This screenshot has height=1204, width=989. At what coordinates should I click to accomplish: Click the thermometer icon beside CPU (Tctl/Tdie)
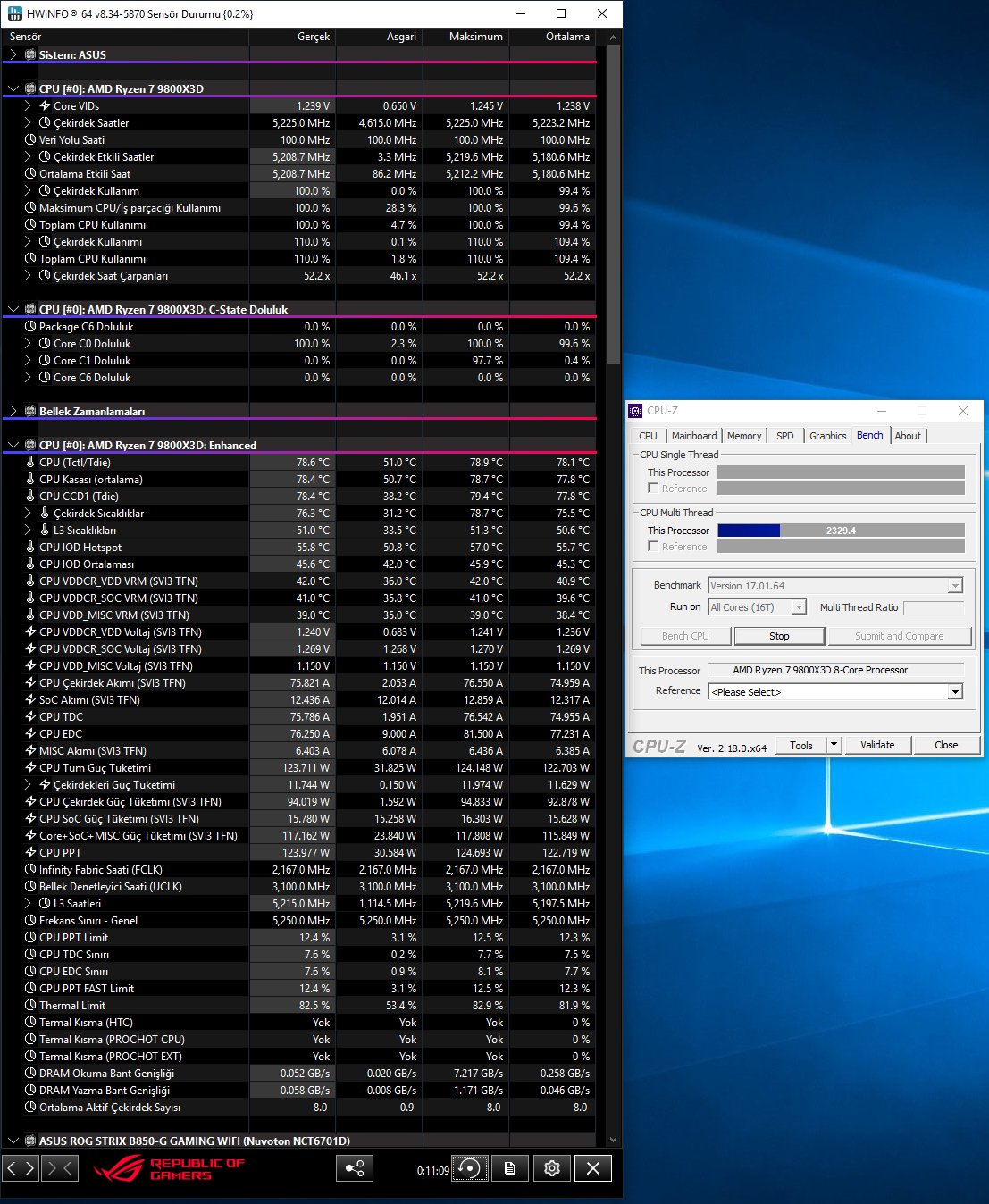click(30, 462)
